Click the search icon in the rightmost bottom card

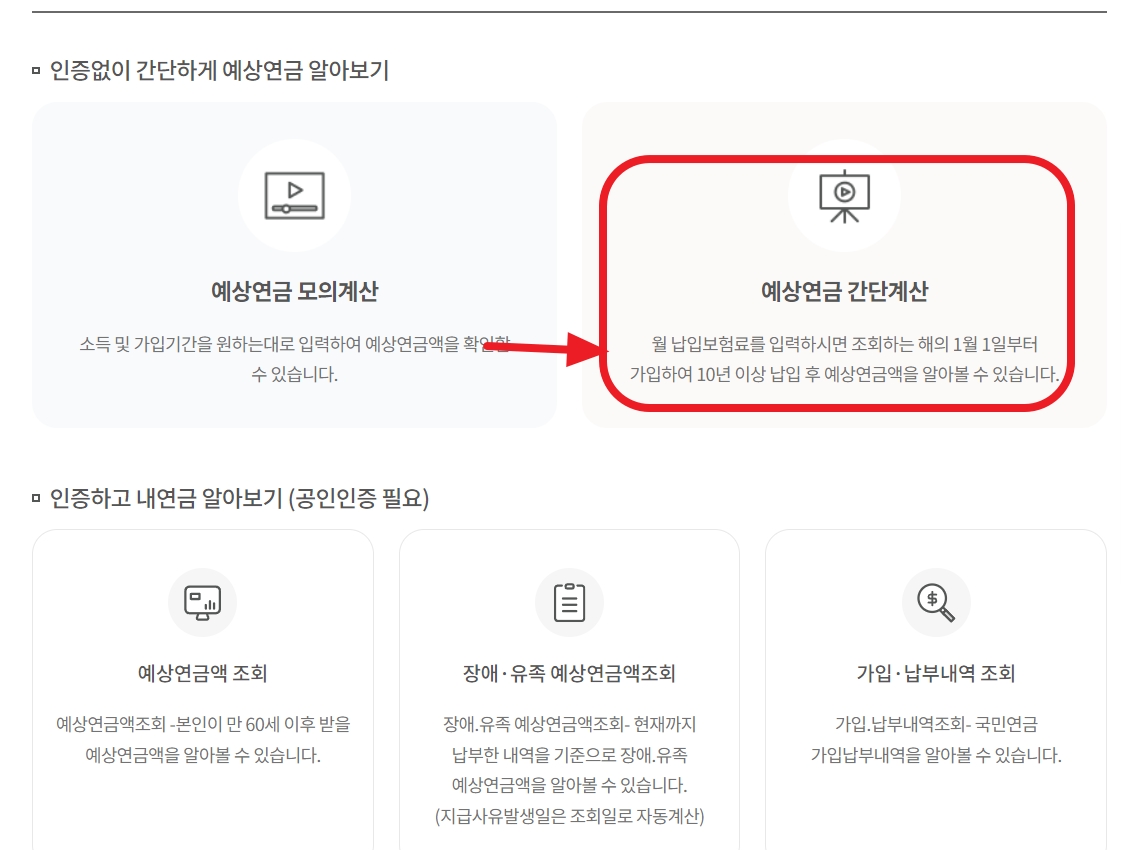click(x=936, y=601)
